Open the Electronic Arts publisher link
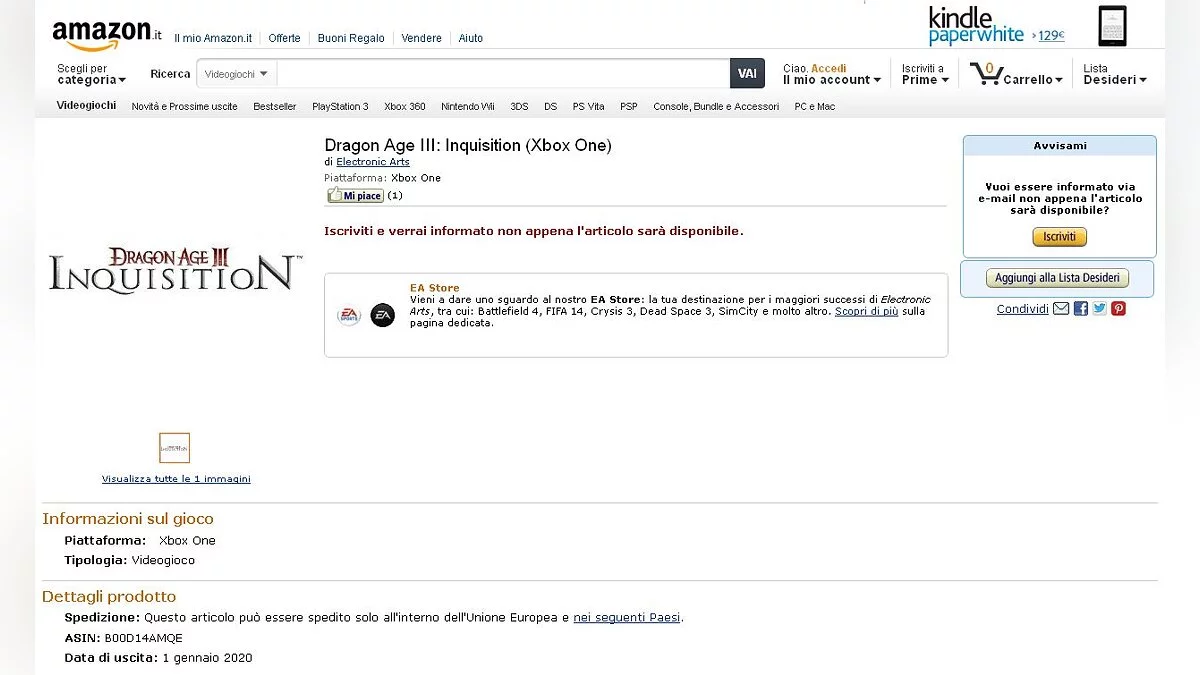The image size is (1200, 675). click(372, 162)
